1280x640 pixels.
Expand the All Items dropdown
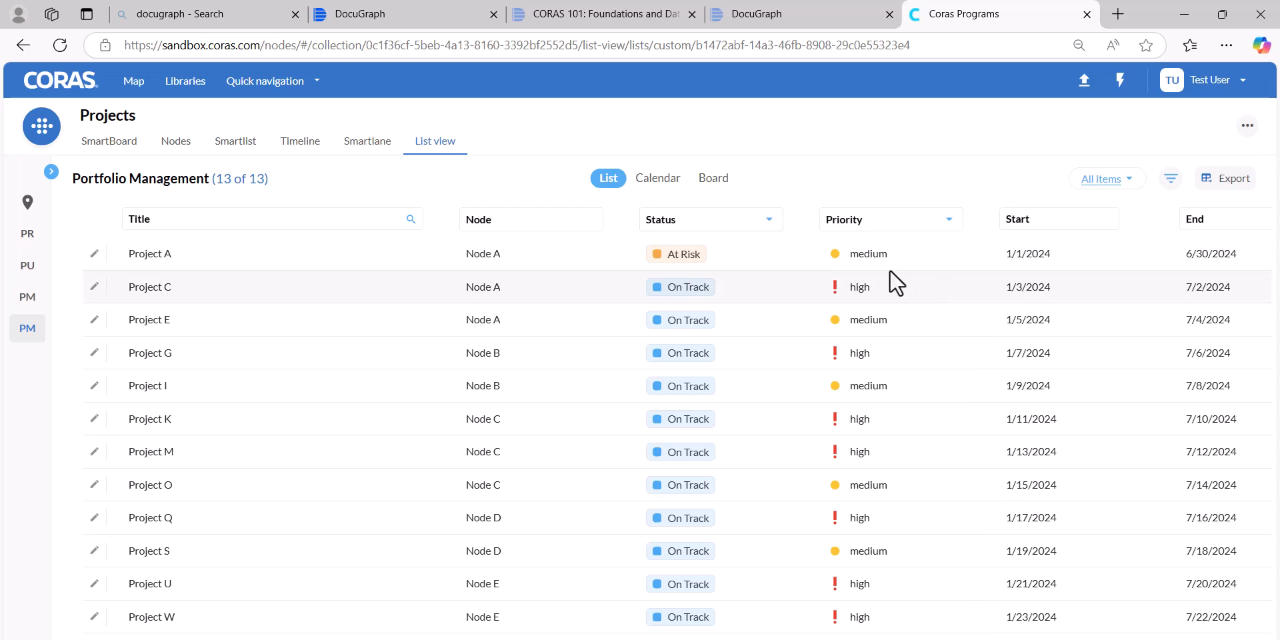pos(1107,179)
